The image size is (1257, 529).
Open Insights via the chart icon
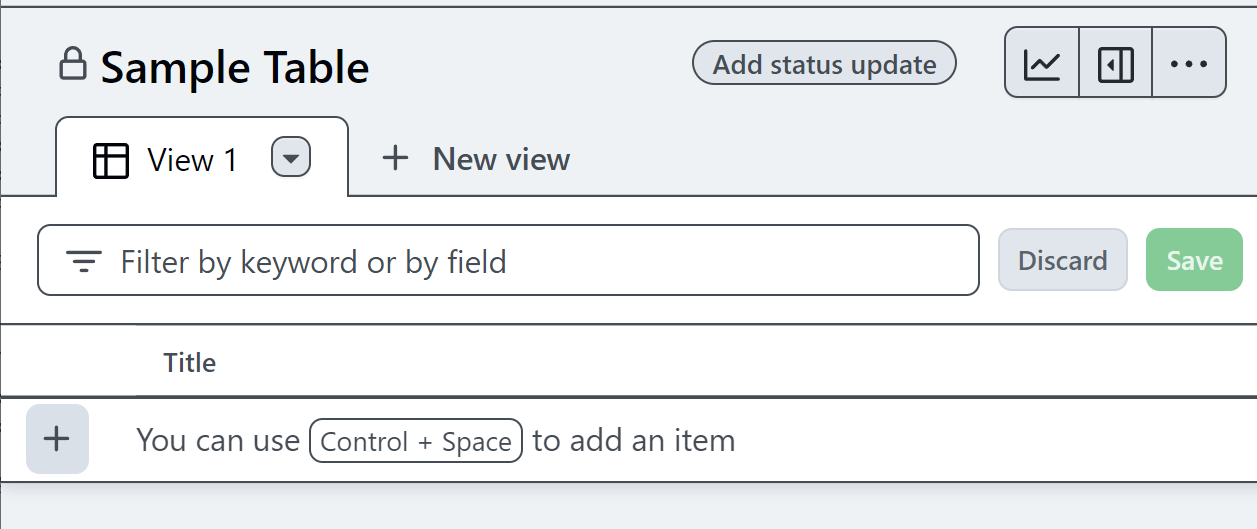(x=1042, y=65)
